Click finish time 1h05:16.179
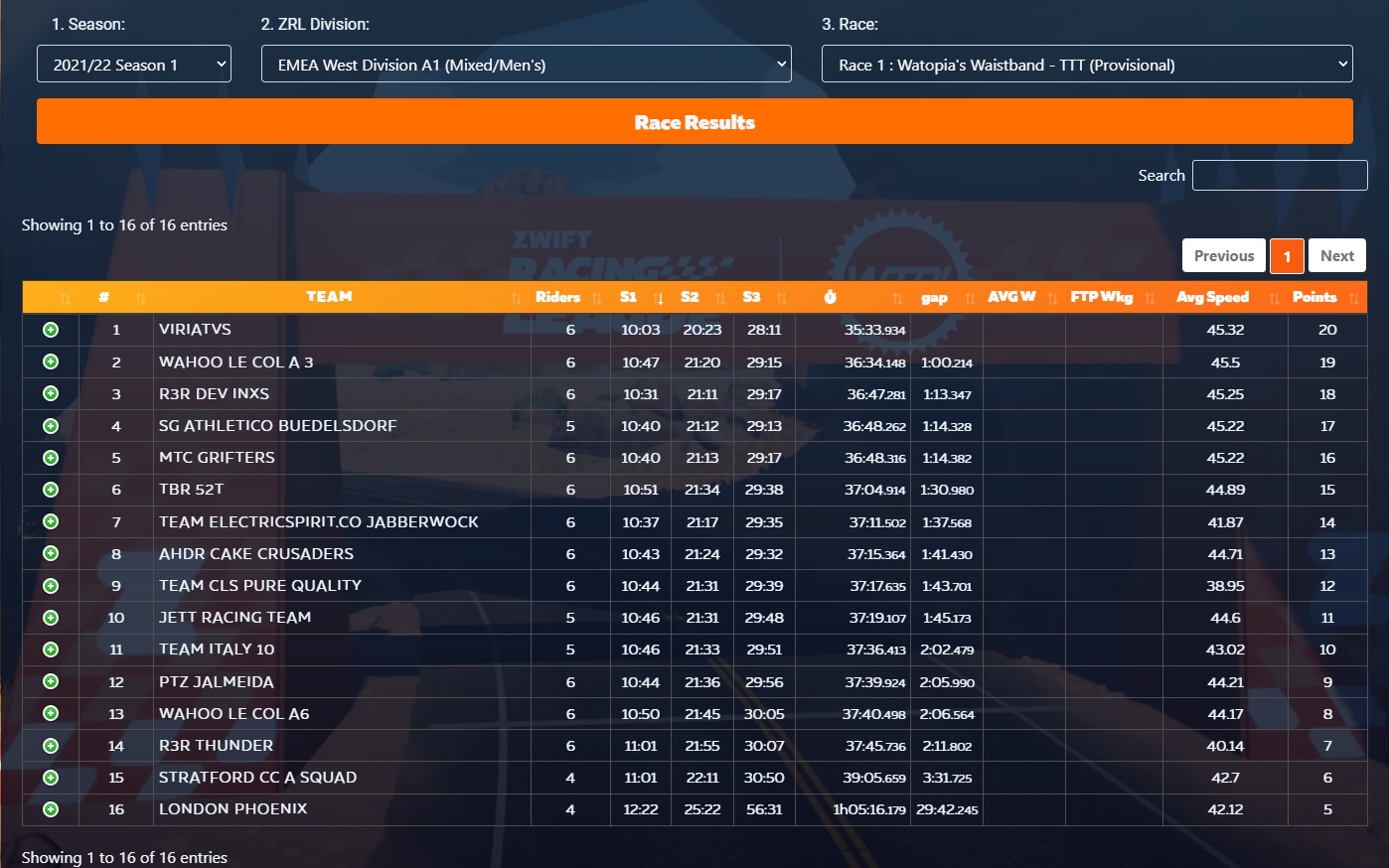 (x=868, y=809)
